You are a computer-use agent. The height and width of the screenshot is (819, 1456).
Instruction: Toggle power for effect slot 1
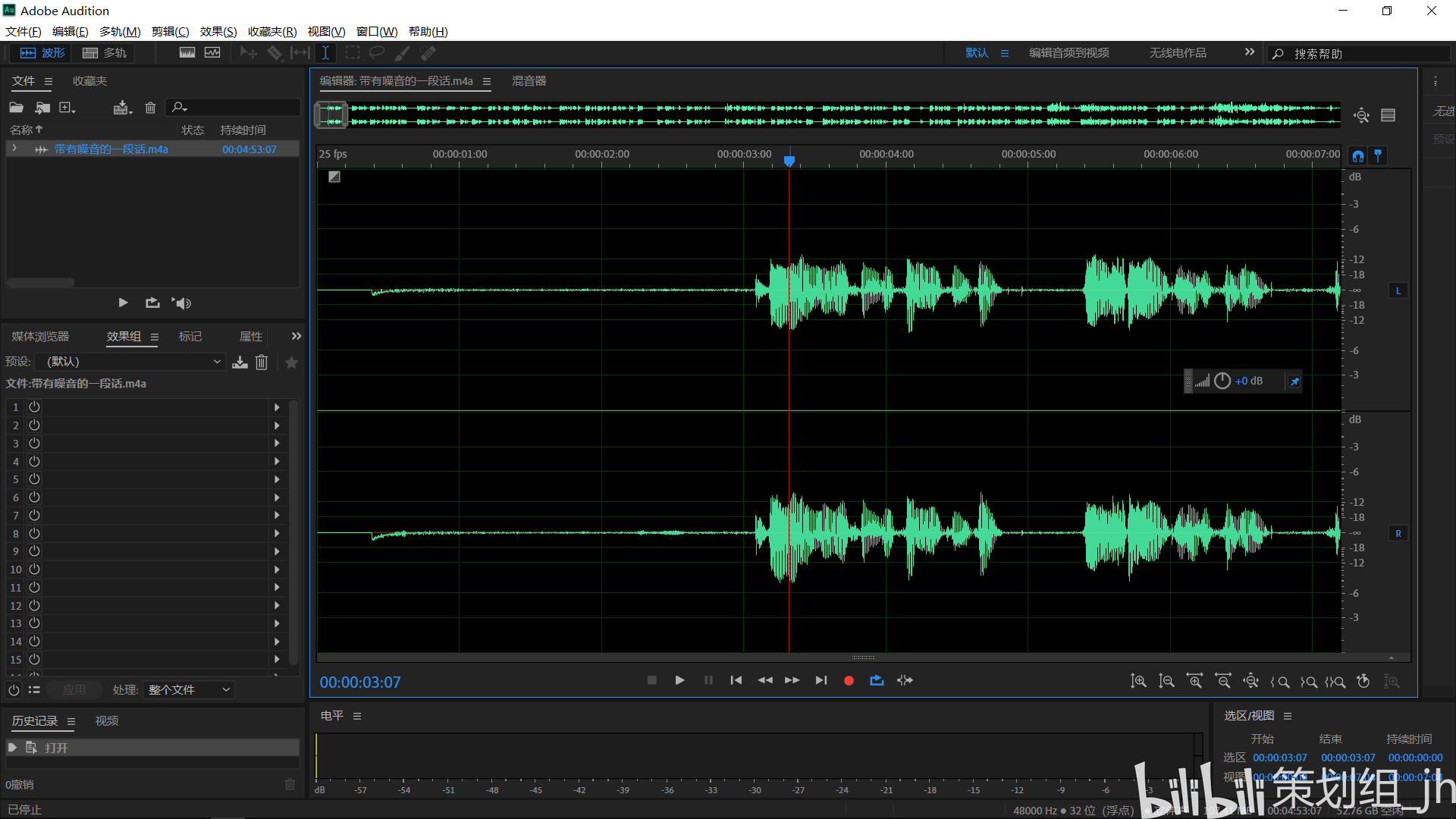(34, 407)
